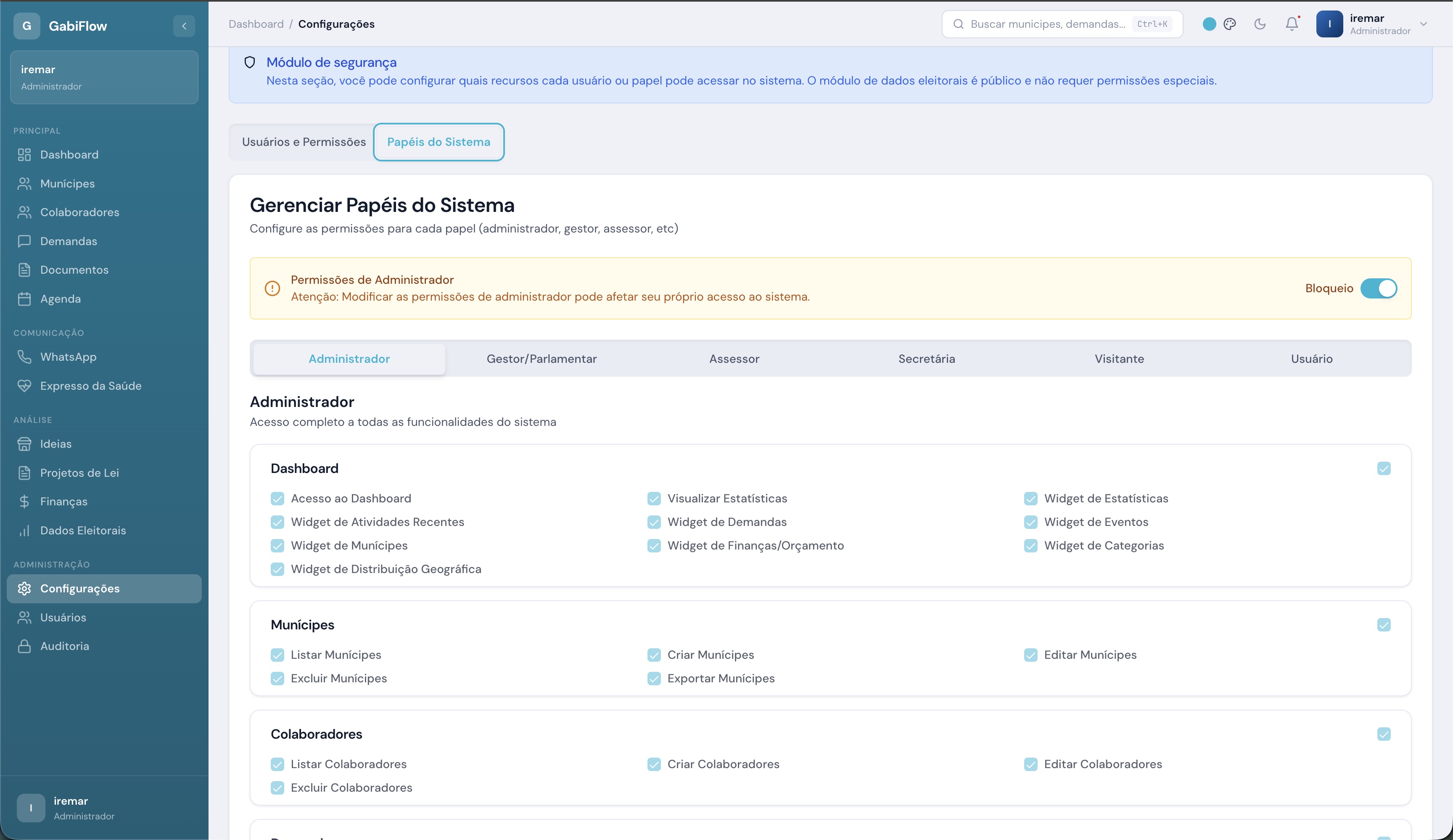1453x840 pixels.
Task: Select the Assessor role tab
Action: 734,359
